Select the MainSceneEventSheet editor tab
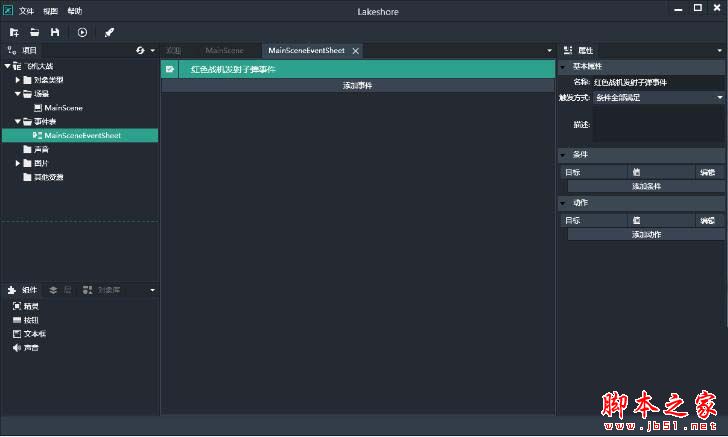The image size is (728, 437). coord(306,50)
